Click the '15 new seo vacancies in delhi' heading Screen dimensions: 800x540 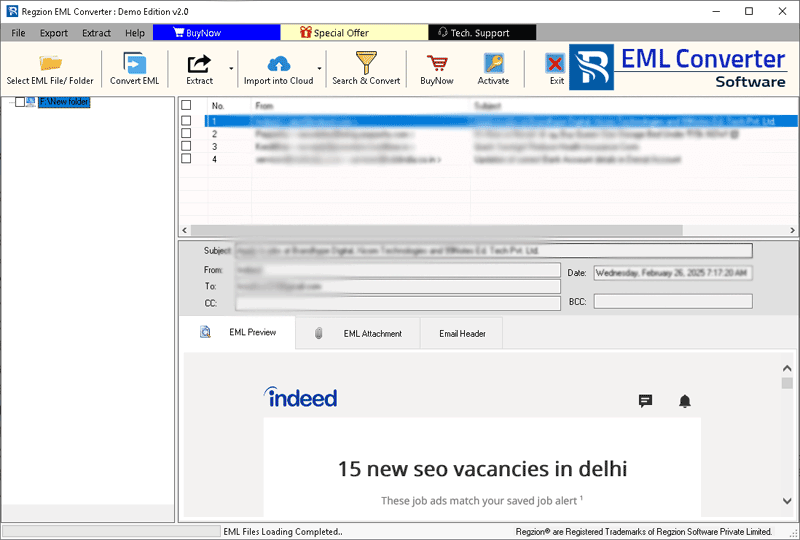[x=482, y=469]
